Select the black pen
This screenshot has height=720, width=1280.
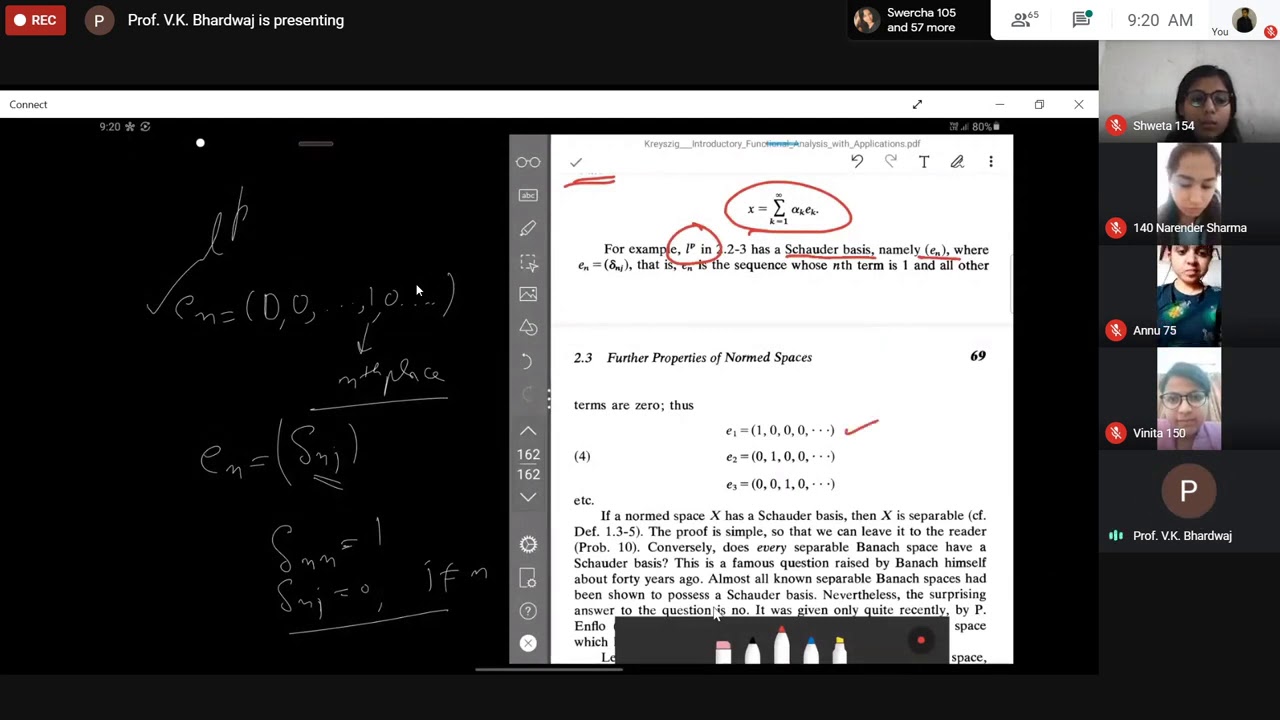click(x=752, y=649)
